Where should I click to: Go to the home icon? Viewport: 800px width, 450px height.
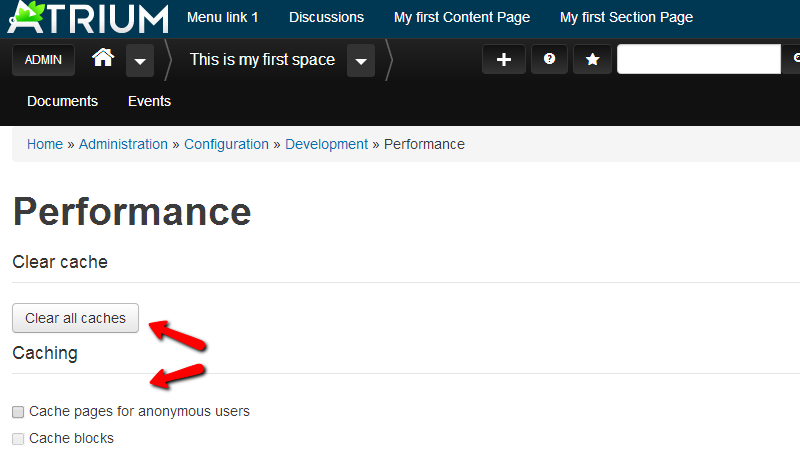103,59
